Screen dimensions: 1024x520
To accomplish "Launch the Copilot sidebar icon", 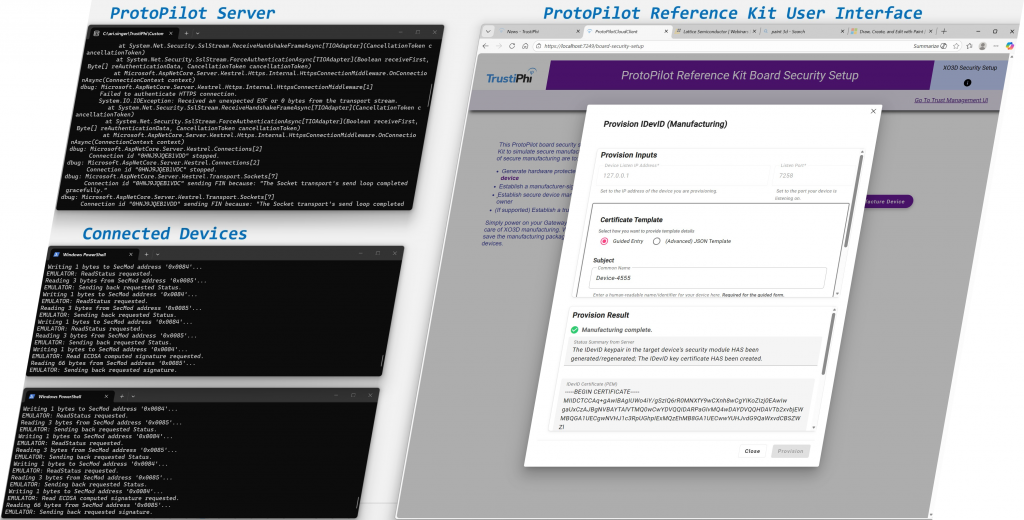I will click(x=1010, y=46).
